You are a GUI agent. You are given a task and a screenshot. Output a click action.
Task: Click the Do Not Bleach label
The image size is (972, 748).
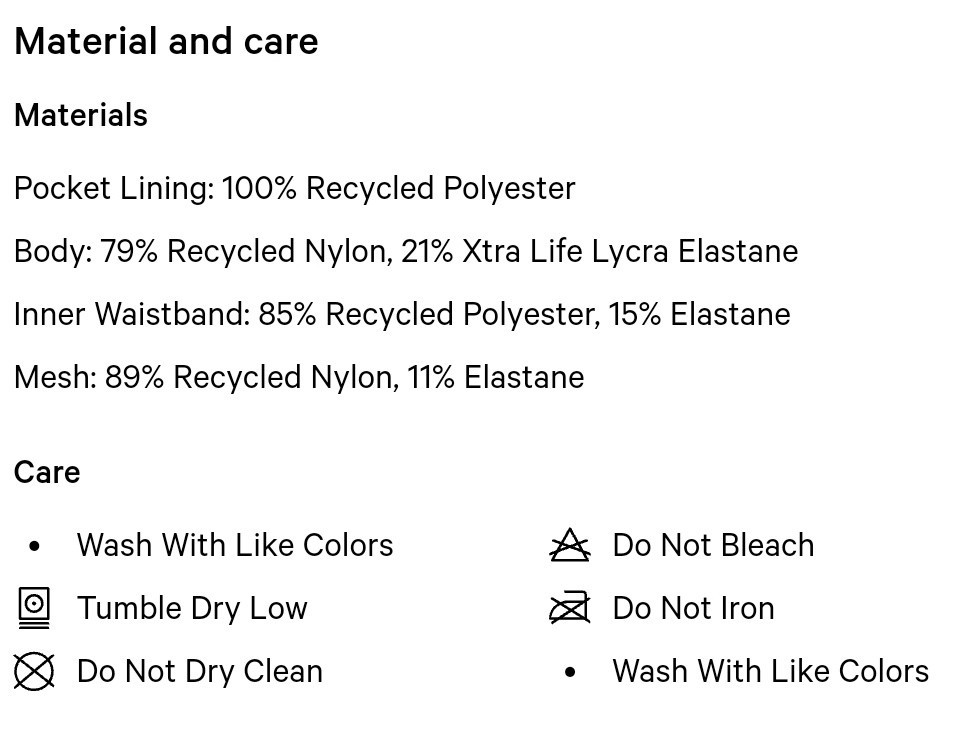click(x=713, y=546)
